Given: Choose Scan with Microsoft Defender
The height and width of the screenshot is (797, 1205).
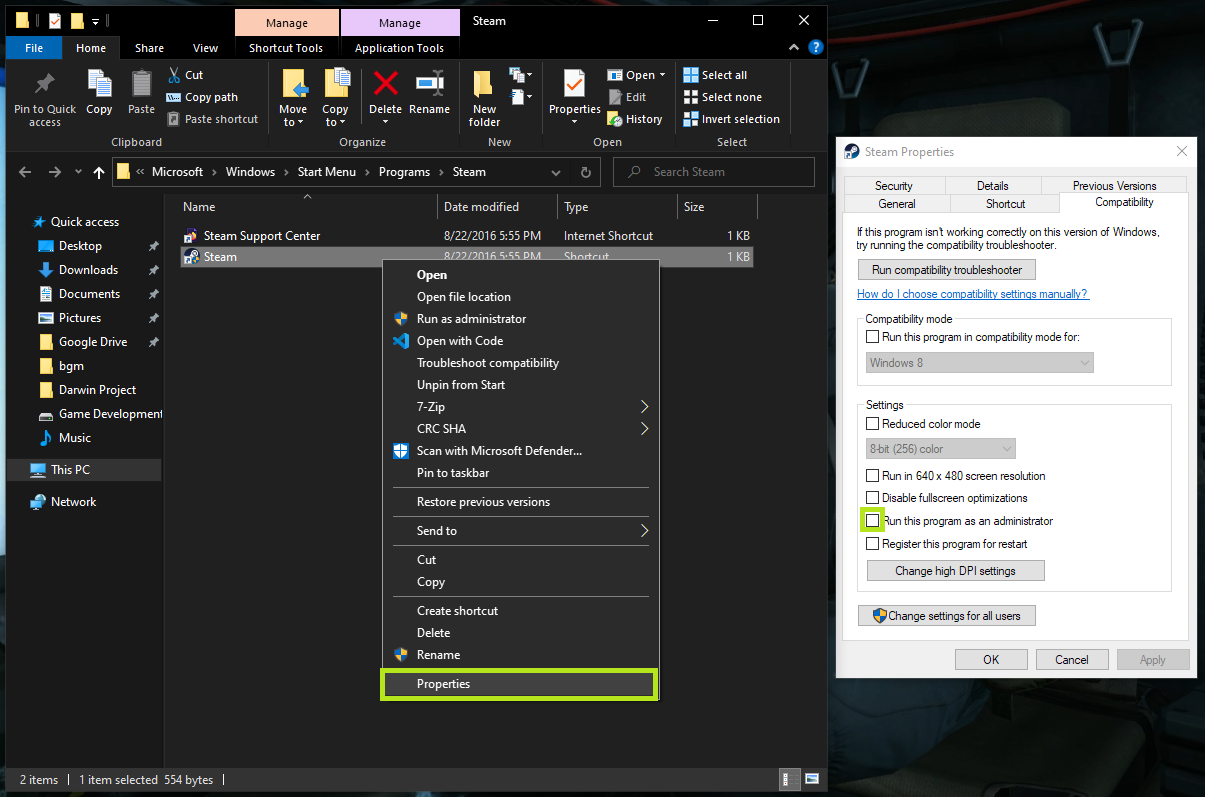Looking at the screenshot, I should (x=520, y=451).
